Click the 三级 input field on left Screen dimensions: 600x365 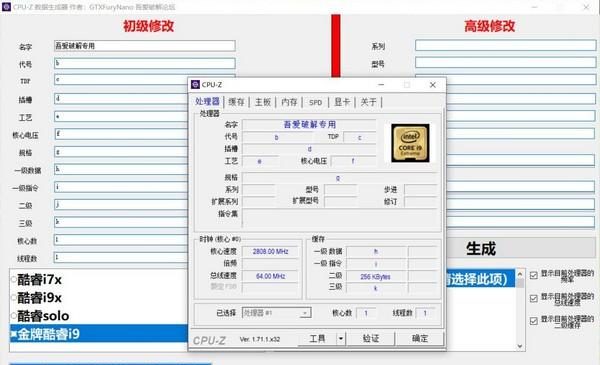121,222
